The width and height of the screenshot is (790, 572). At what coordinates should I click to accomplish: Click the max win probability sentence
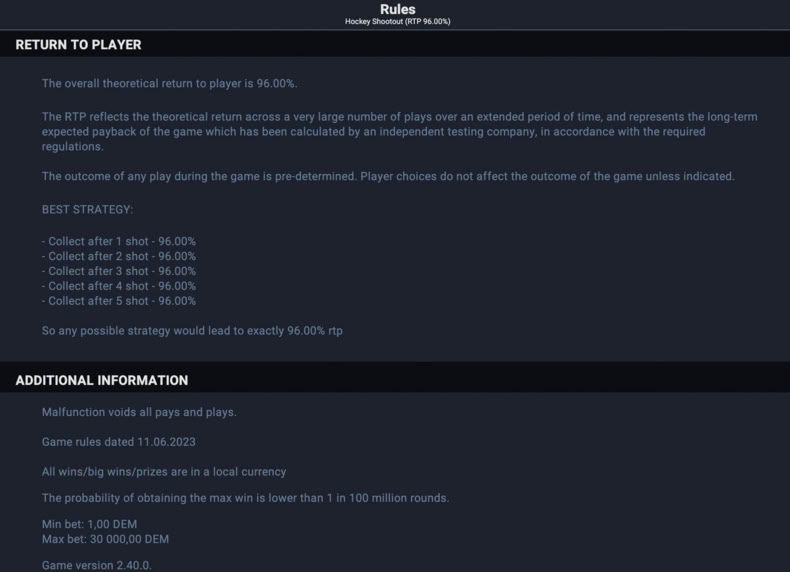tap(245, 498)
